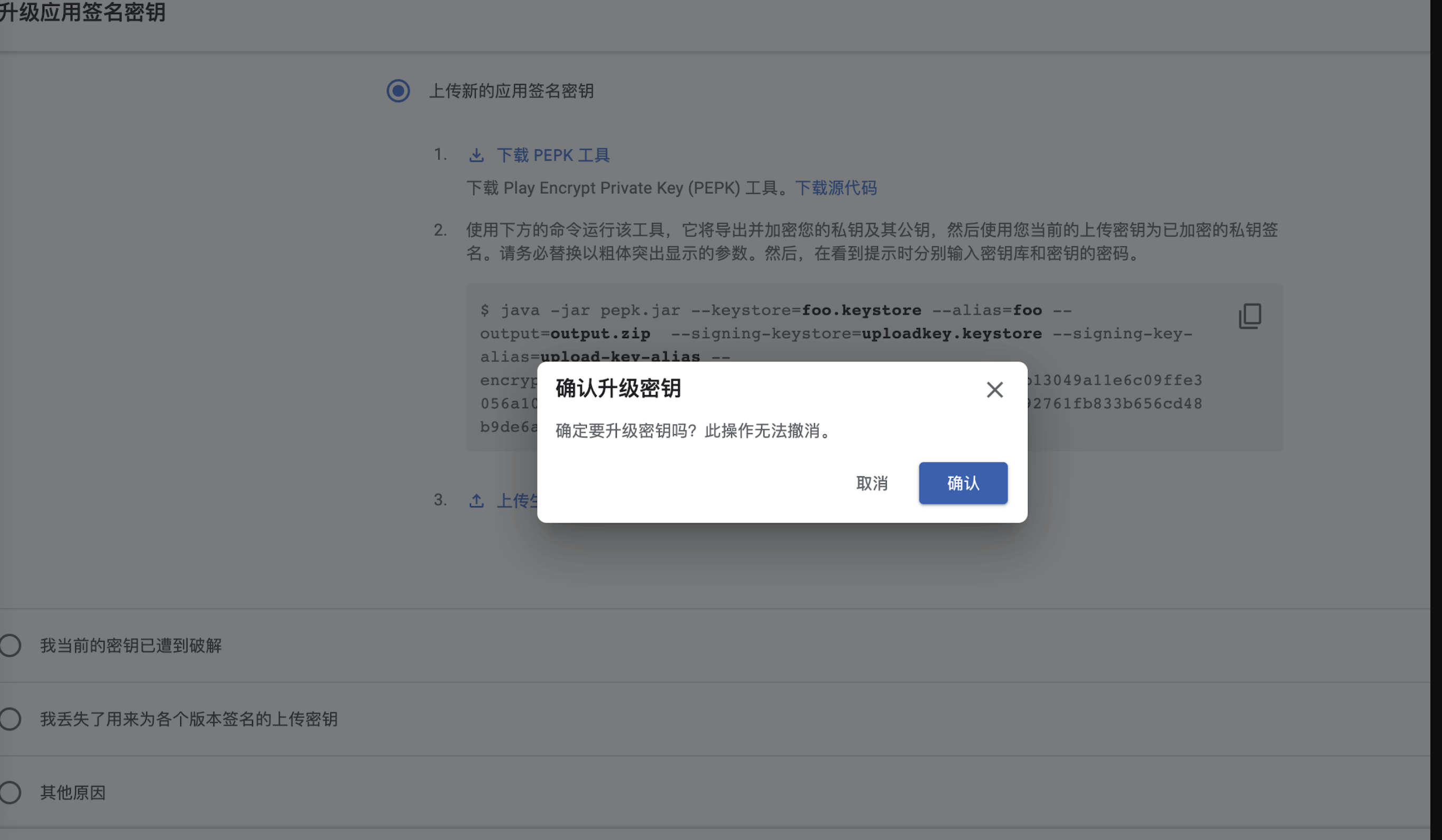The width and height of the screenshot is (1442, 840).
Task: Click the dialog title 确认升级密钥
Action: 618,388
